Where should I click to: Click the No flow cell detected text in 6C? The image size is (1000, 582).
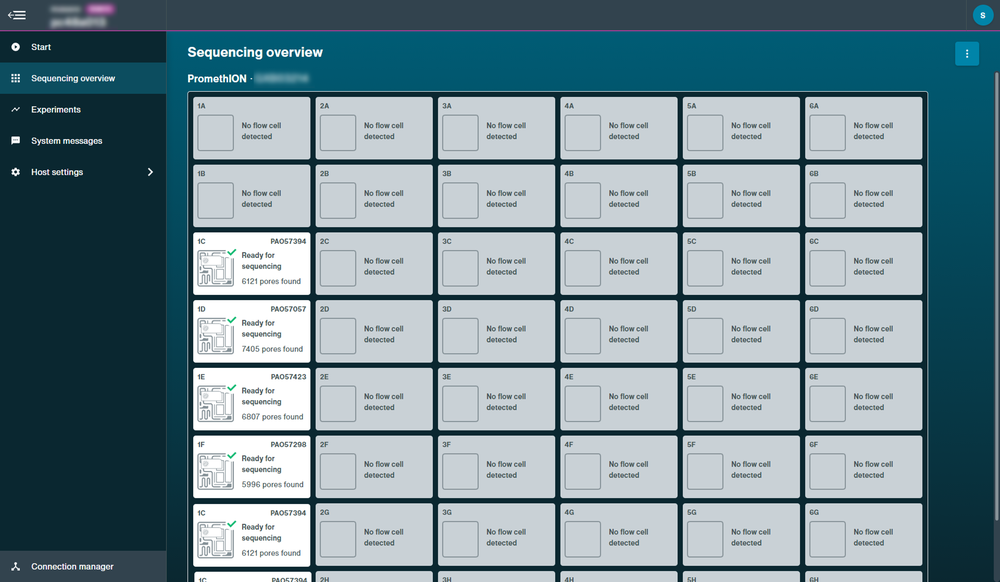point(873,266)
